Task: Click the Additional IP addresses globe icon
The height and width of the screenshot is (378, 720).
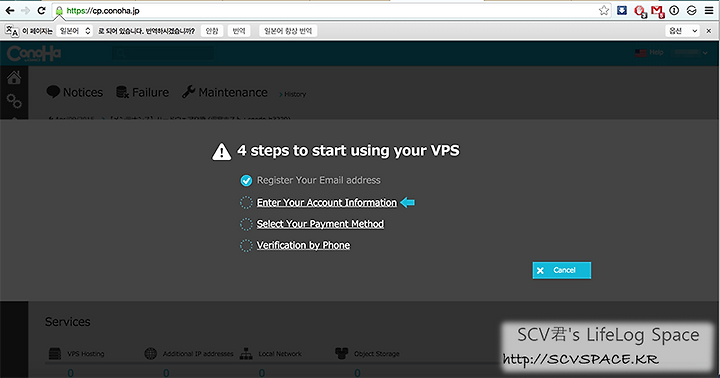Action: 150,354
